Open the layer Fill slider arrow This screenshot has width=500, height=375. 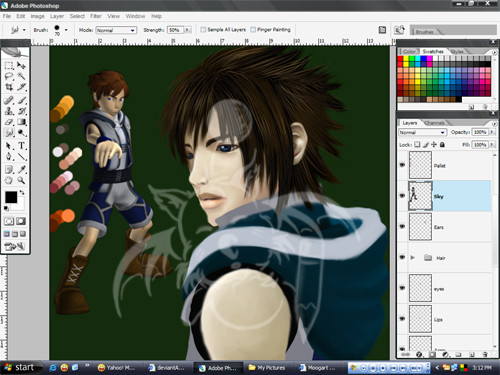click(491, 145)
